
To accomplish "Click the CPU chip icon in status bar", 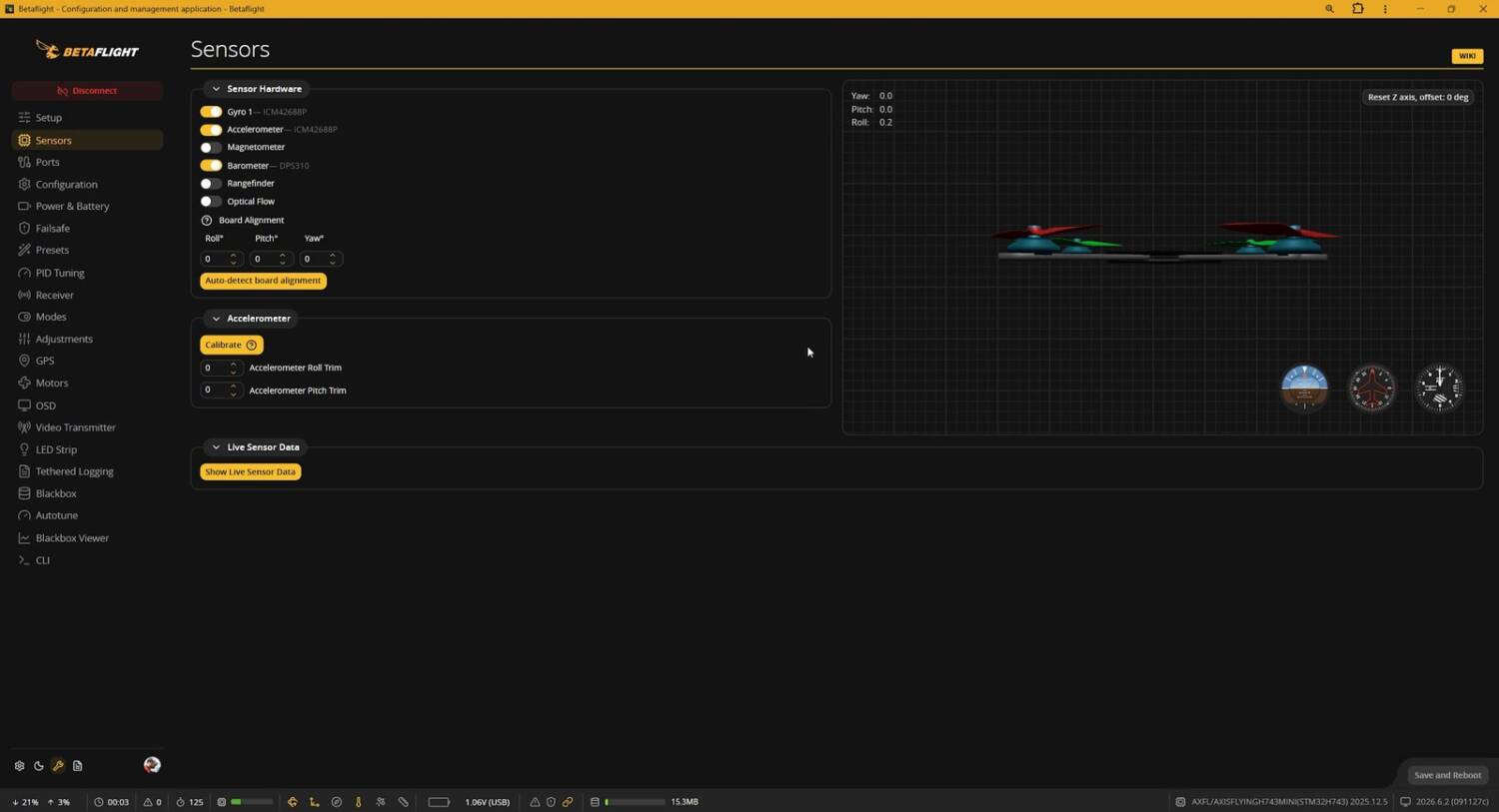I will click(x=222, y=802).
